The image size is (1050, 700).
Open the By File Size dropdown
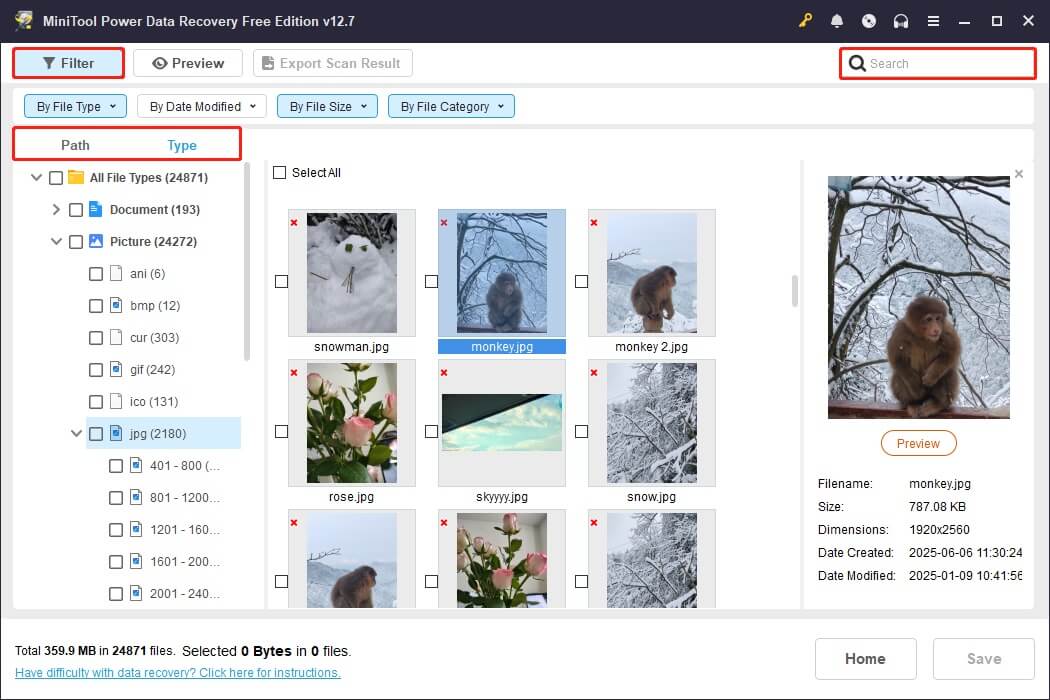coord(326,105)
